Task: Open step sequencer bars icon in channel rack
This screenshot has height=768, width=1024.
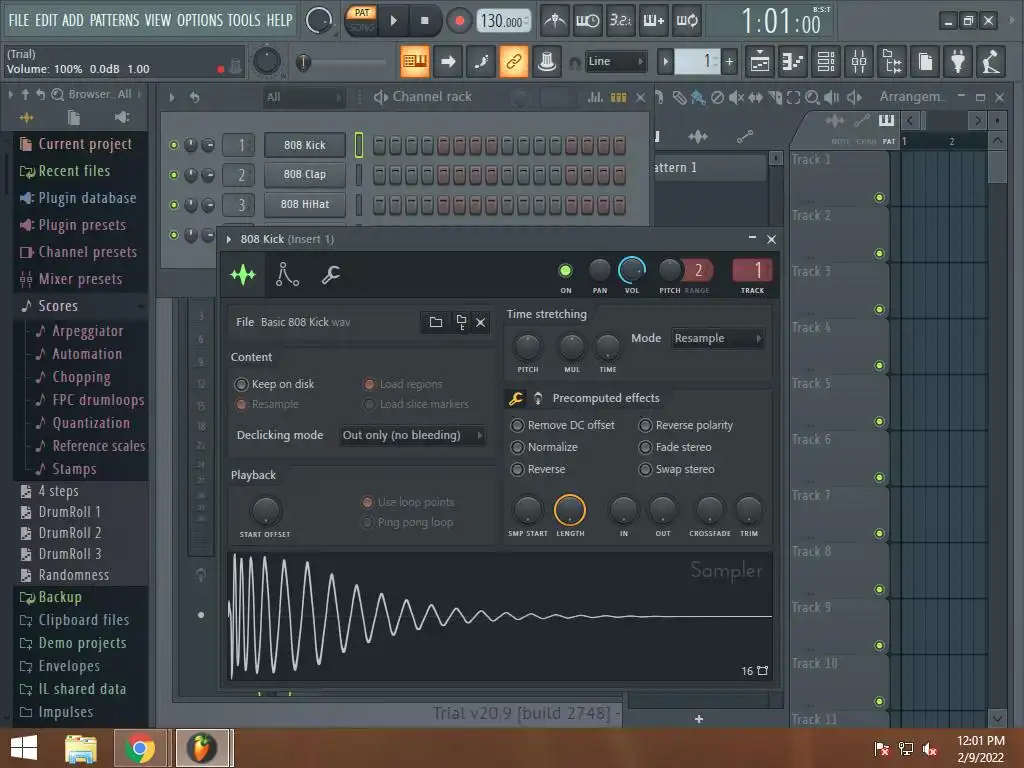Action: [618, 97]
